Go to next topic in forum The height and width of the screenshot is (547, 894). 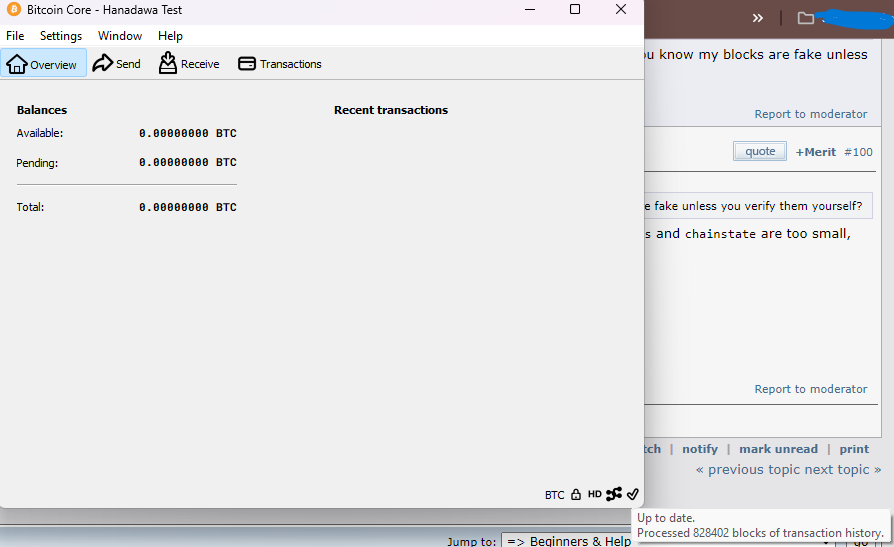pos(843,469)
